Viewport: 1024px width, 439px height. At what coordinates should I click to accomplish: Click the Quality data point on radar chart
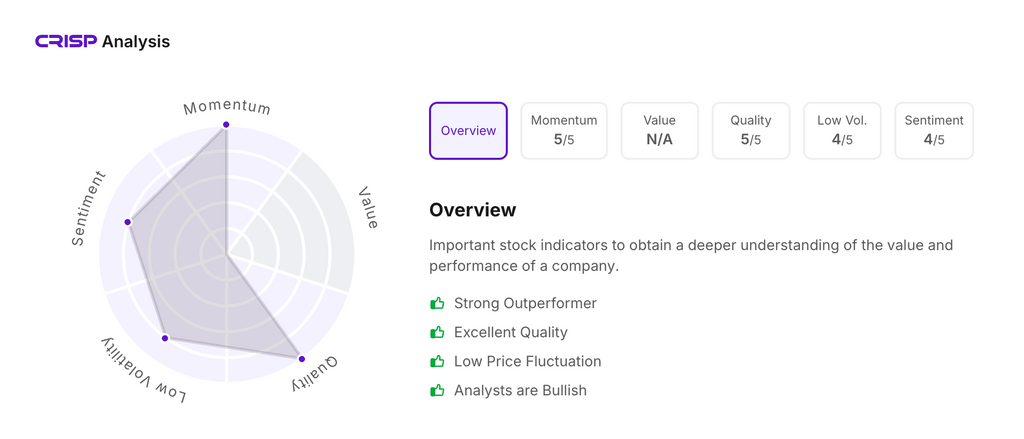302,359
